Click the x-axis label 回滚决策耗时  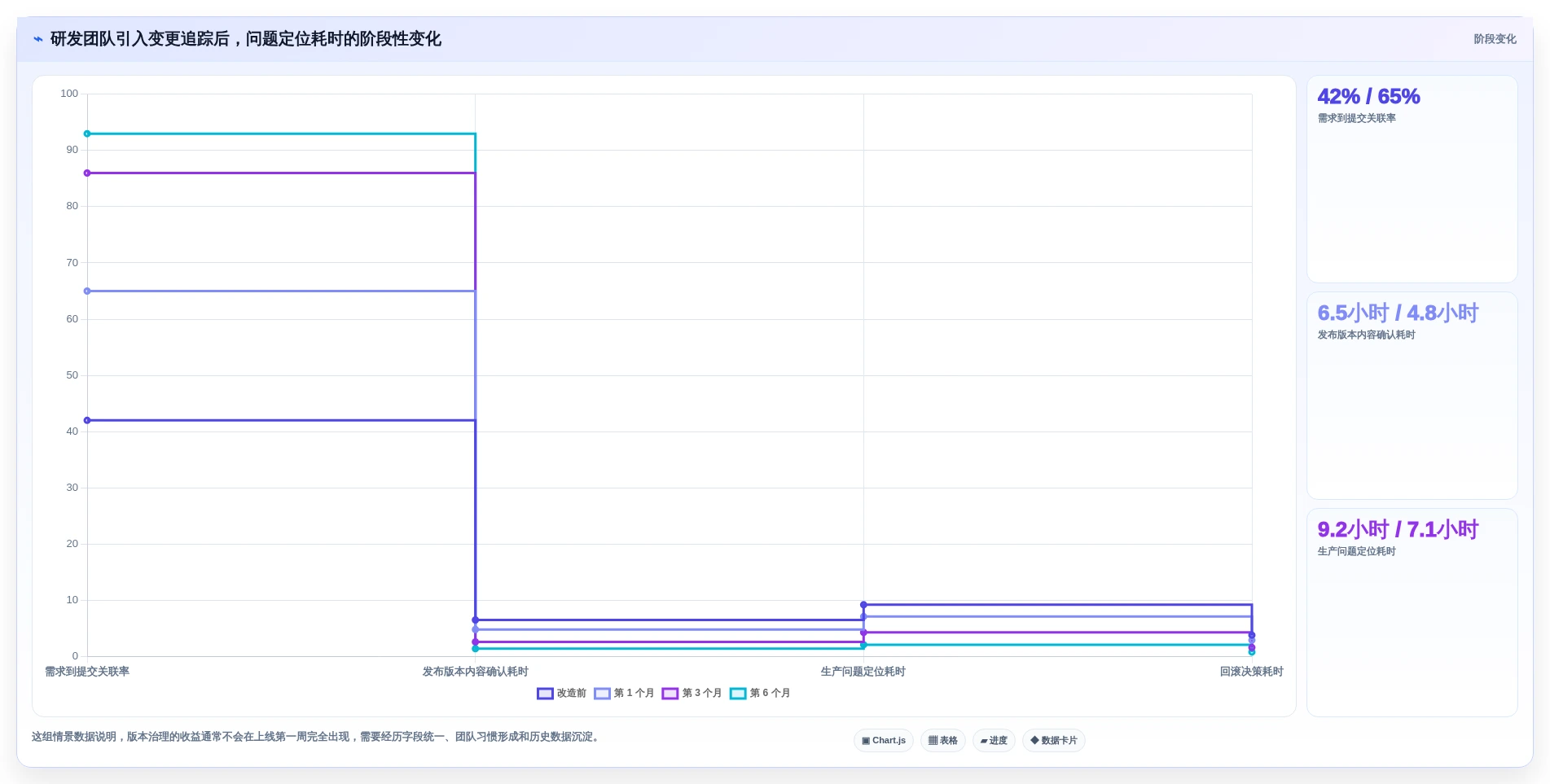(x=1251, y=672)
